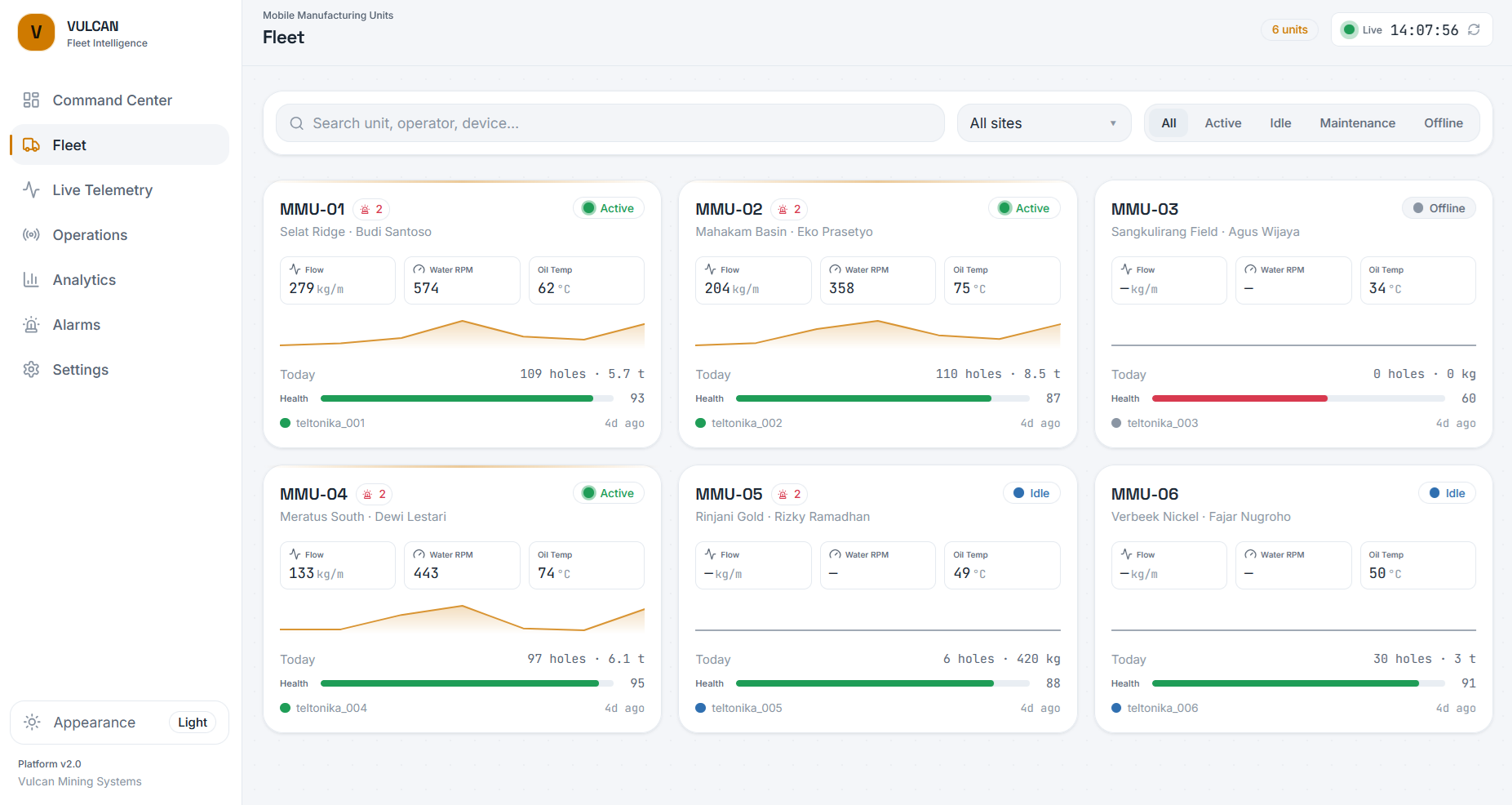
Task: Open MMU-01 alarm badge showing 2
Action: pos(371,209)
